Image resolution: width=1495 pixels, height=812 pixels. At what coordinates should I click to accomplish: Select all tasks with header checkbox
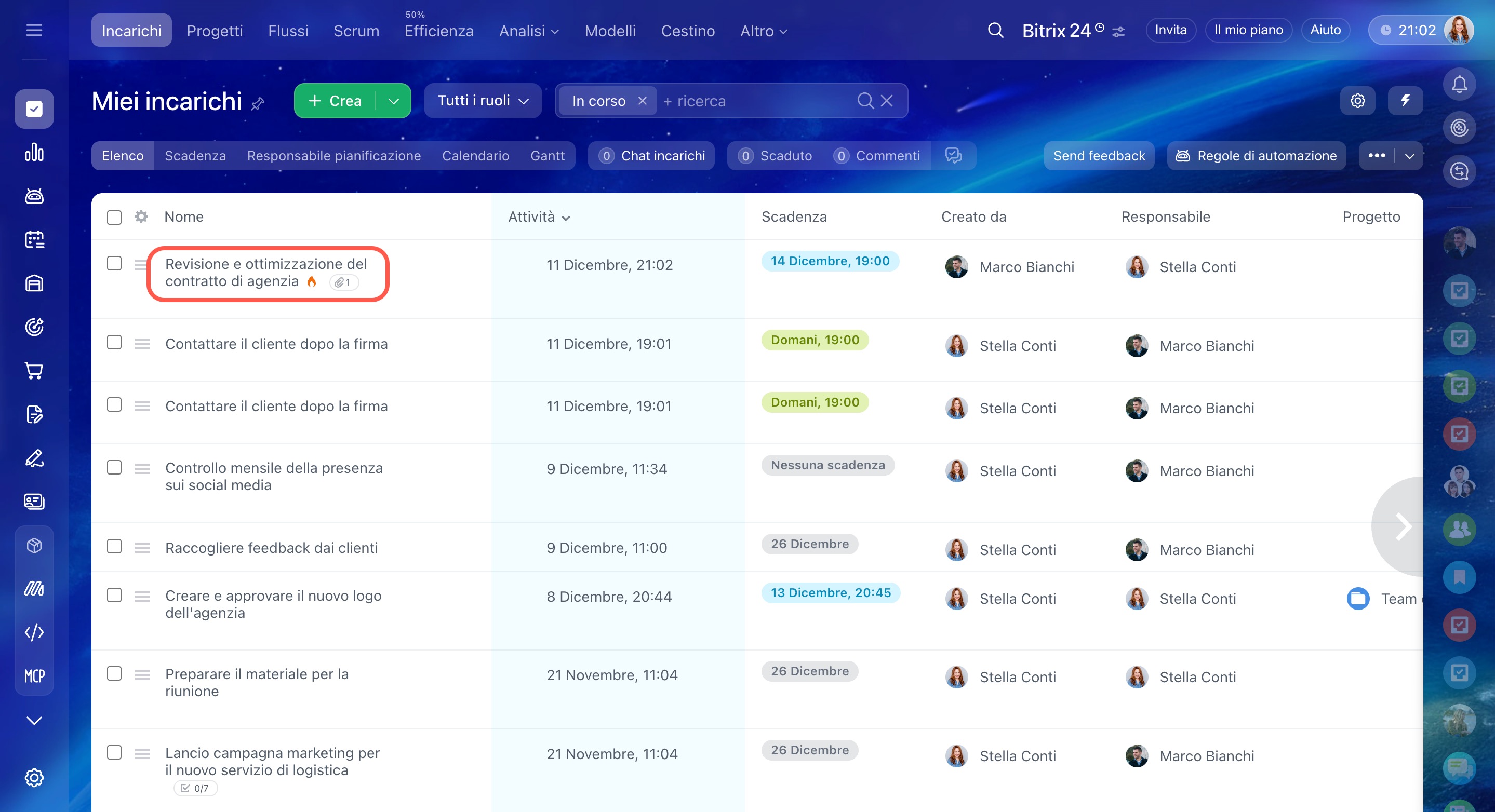114,218
